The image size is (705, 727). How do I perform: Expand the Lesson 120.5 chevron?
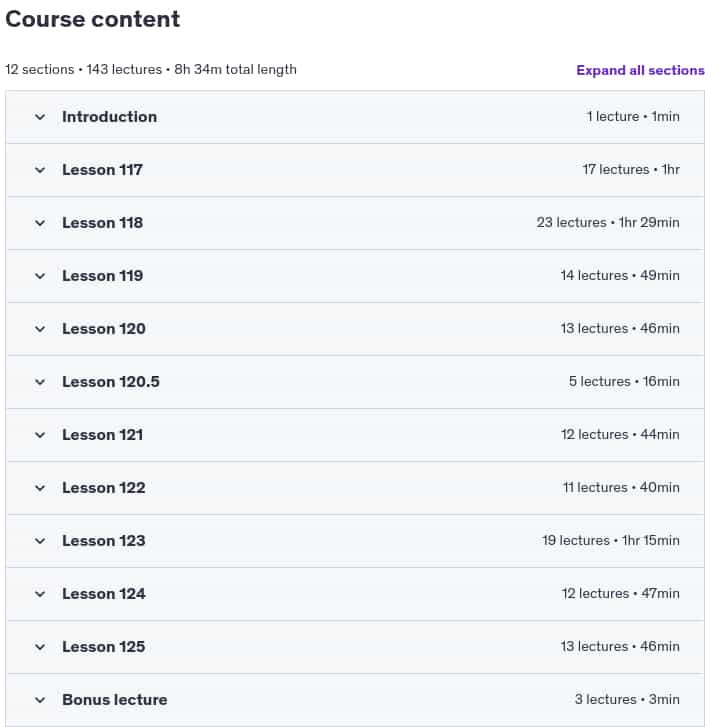[x=40, y=382]
